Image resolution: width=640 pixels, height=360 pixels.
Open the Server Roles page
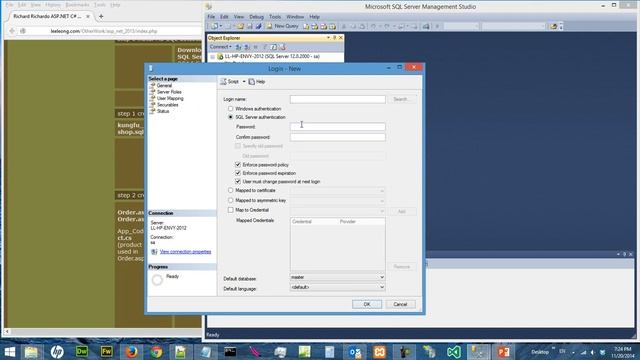(x=169, y=92)
